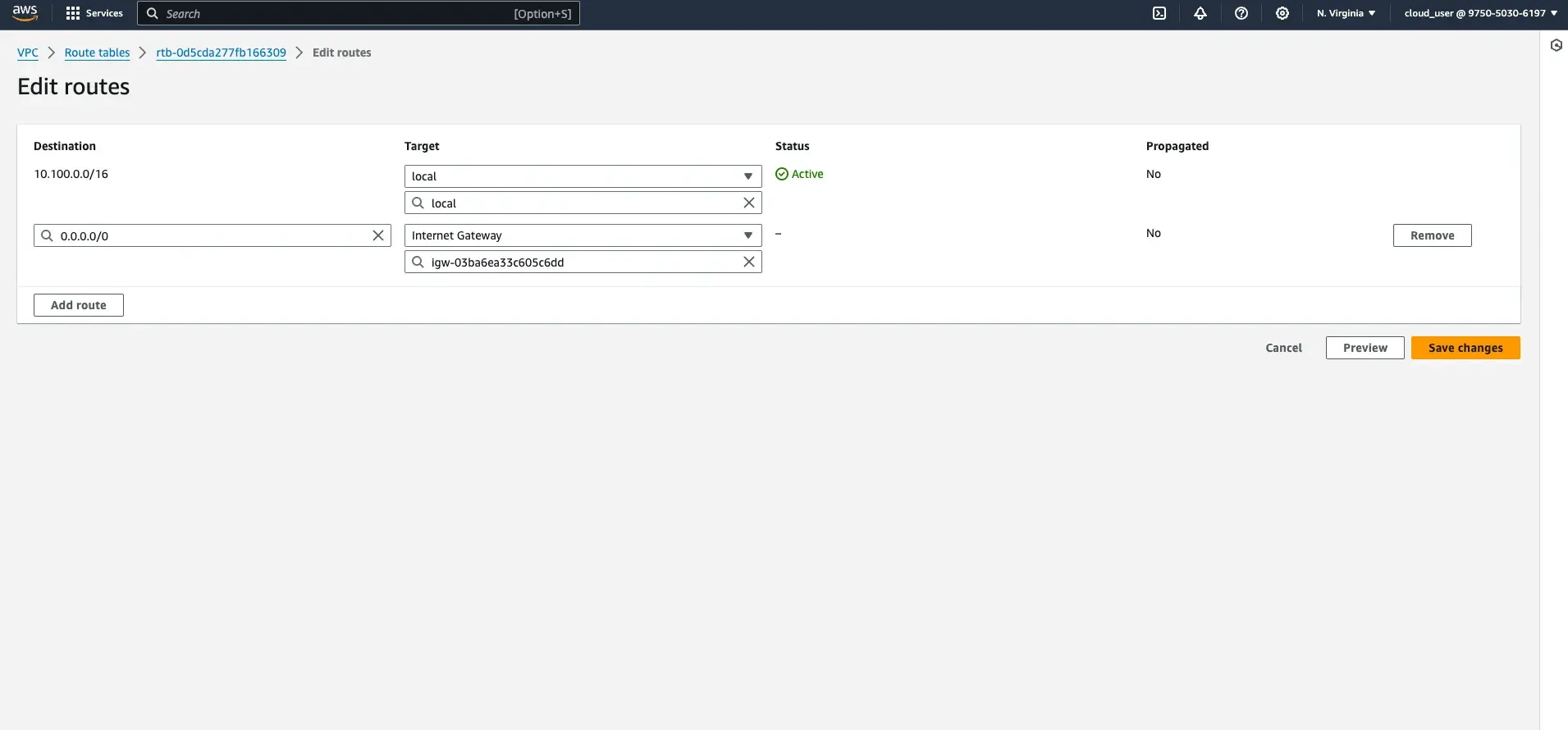Screen dimensions: 1568x730
Task: Open the rtb-0d5cda277fb166309 breadcrumb link
Action: (221, 52)
